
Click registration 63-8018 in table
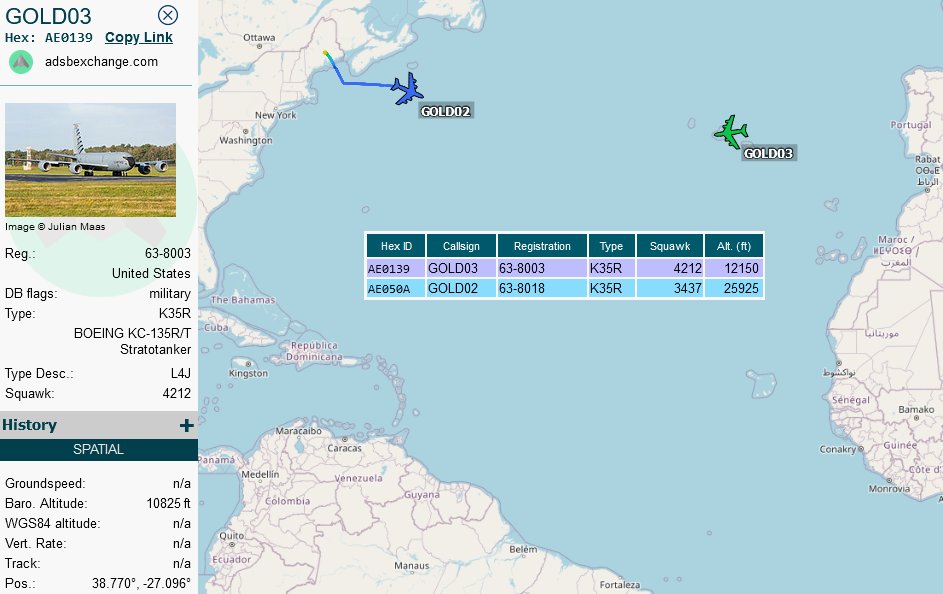pyautogui.click(x=542, y=289)
